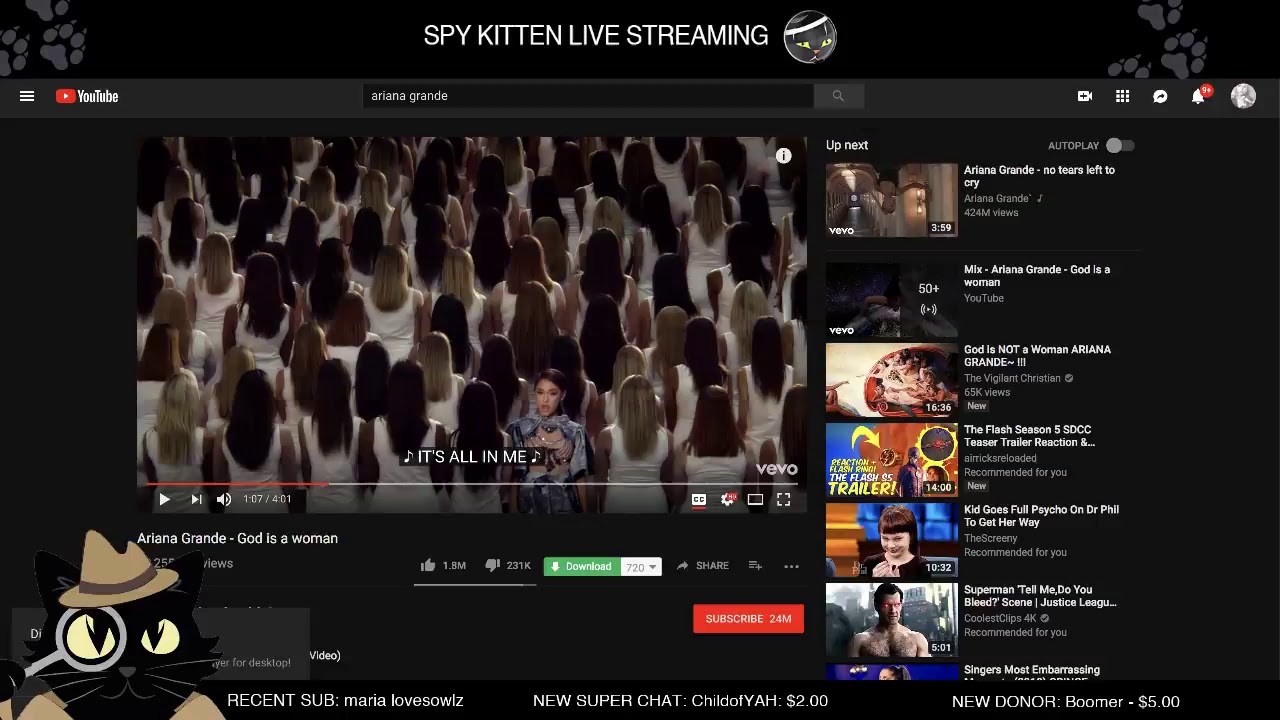
Task: Seek on the video progress bar
Action: (x=471, y=484)
